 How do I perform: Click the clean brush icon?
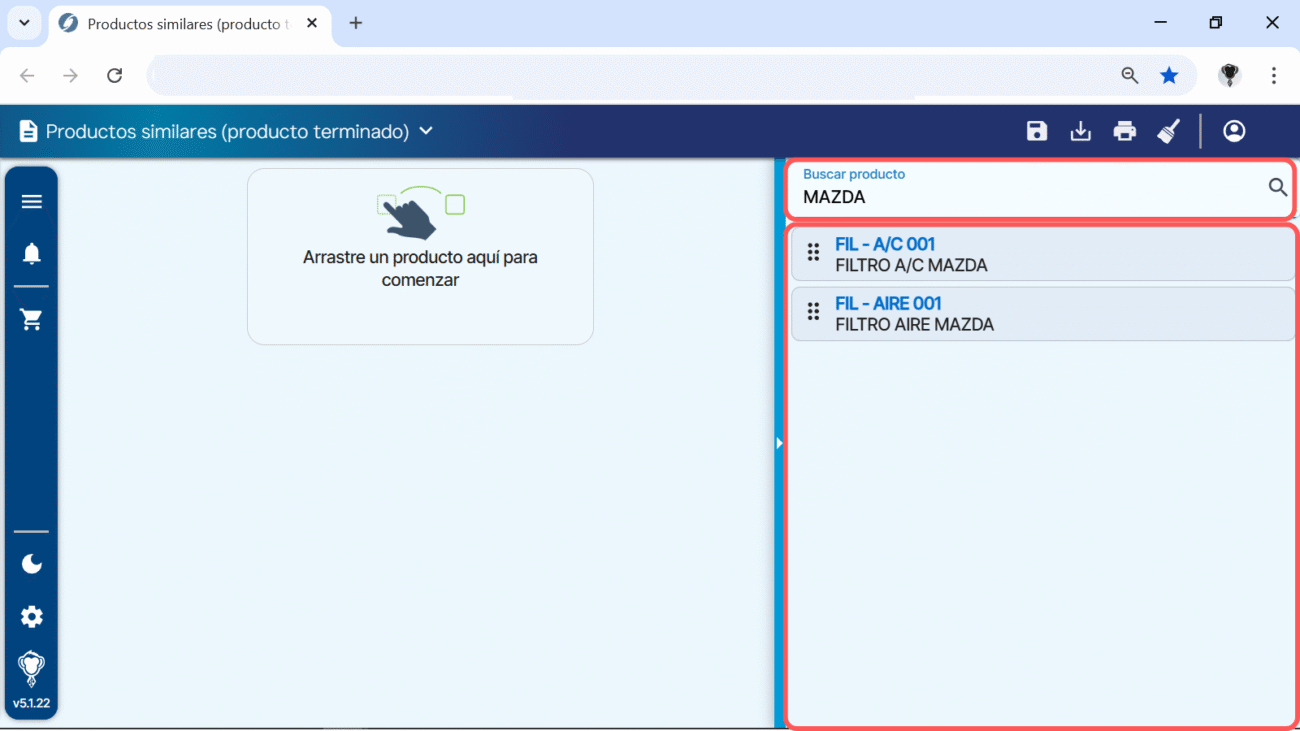pos(1169,131)
